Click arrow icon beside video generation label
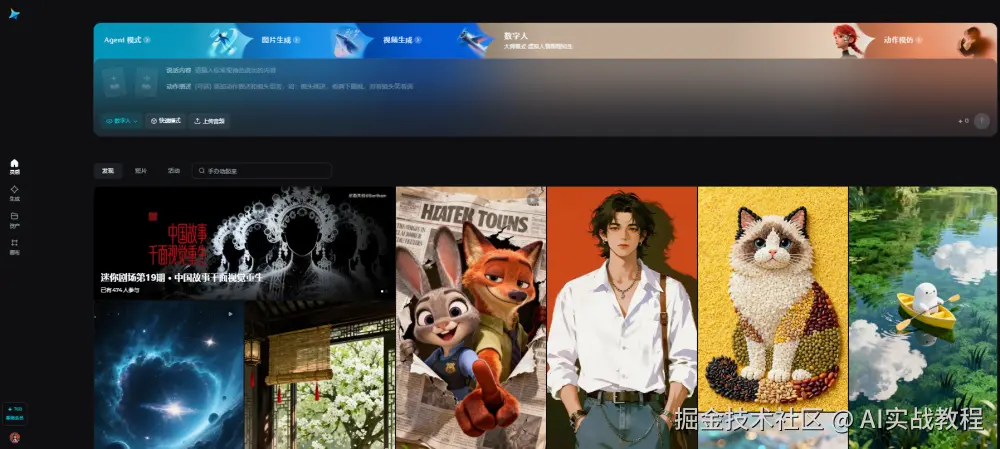The width and height of the screenshot is (1000, 449). (418, 40)
